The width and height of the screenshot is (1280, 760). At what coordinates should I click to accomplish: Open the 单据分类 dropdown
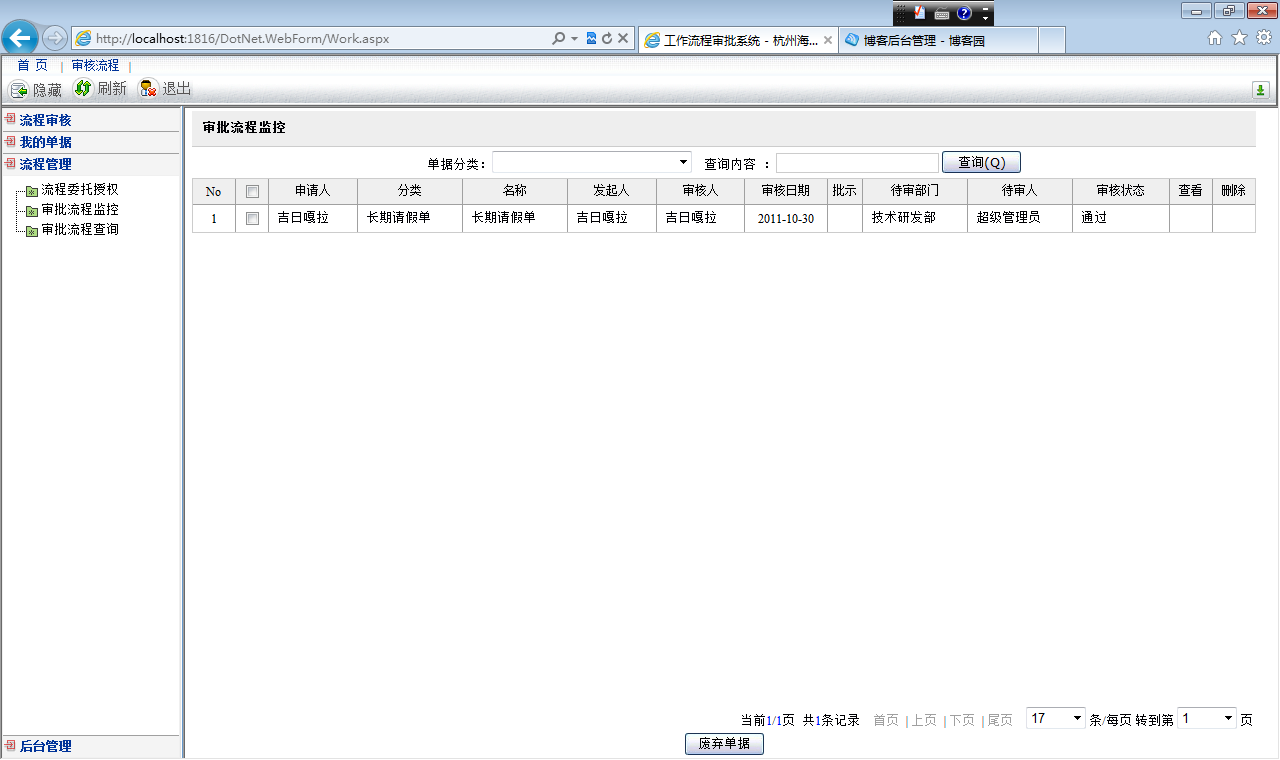tap(592, 162)
